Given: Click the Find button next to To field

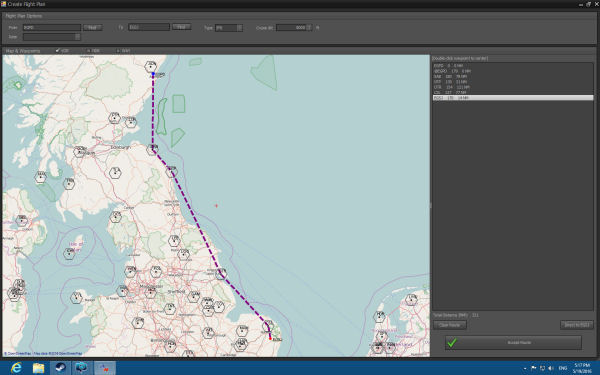Looking at the screenshot, I should [181, 27].
